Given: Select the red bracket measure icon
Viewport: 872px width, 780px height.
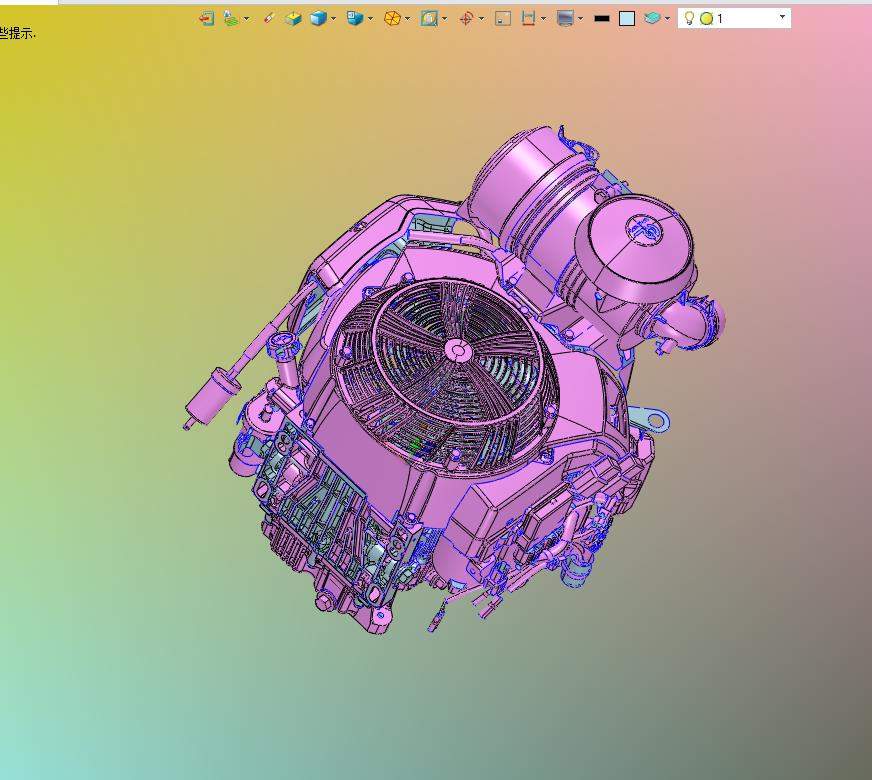Looking at the screenshot, I should click(528, 18).
